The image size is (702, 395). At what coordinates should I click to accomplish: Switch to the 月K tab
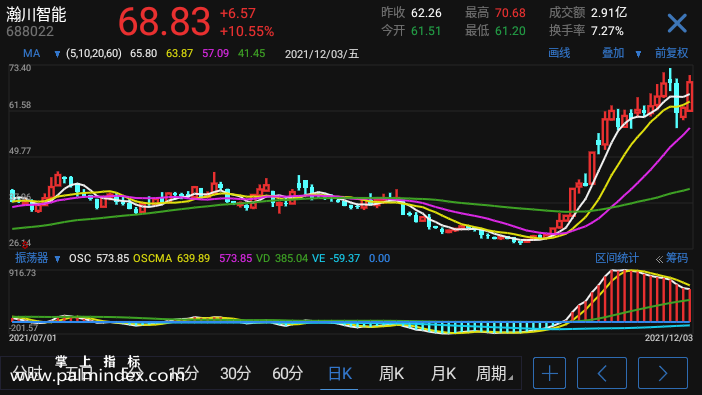tap(443, 373)
